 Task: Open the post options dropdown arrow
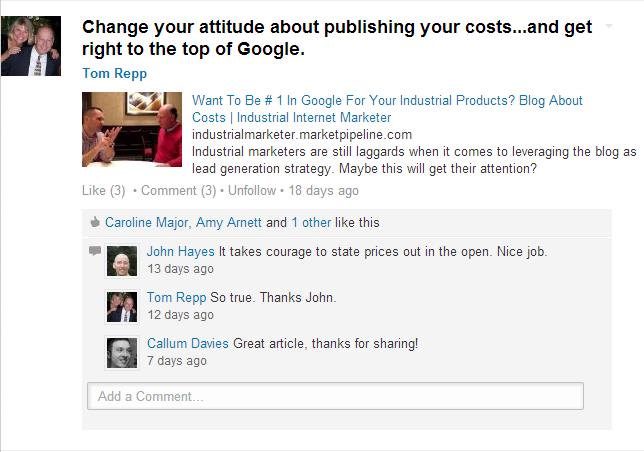[x=609, y=26]
